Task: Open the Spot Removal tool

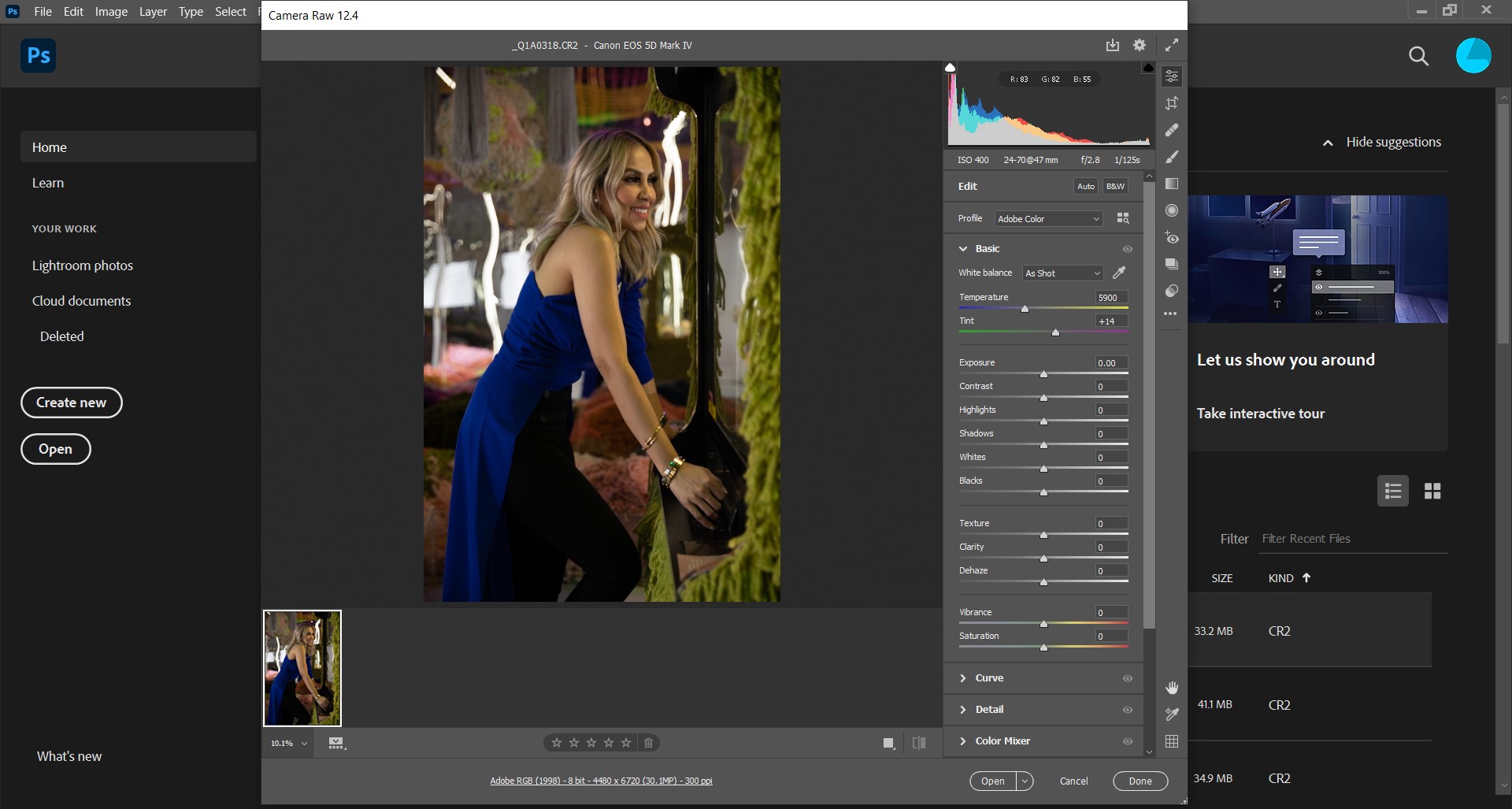Action: pyautogui.click(x=1172, y=130)
